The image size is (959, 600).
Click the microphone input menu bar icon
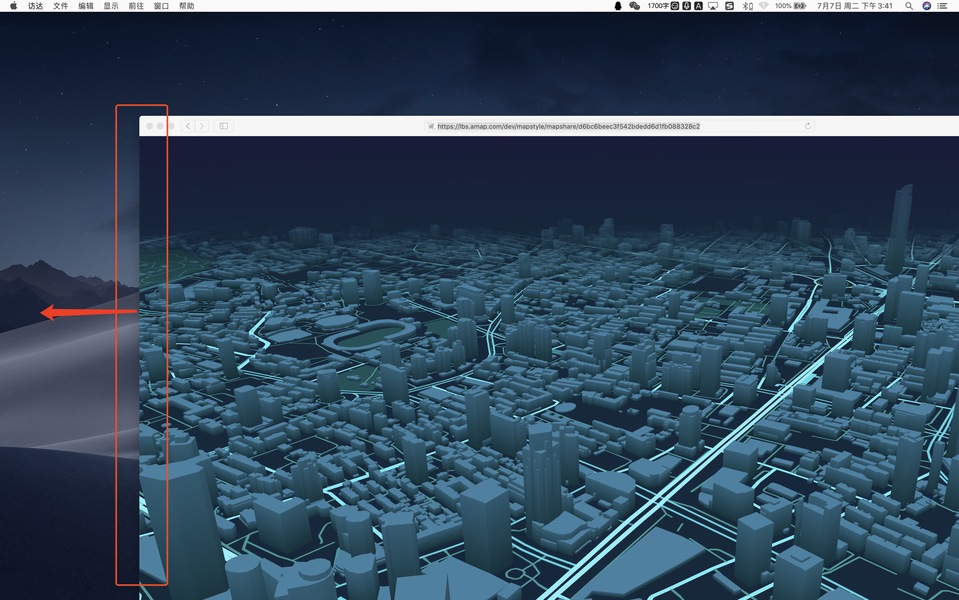click(x=686, y=6)
